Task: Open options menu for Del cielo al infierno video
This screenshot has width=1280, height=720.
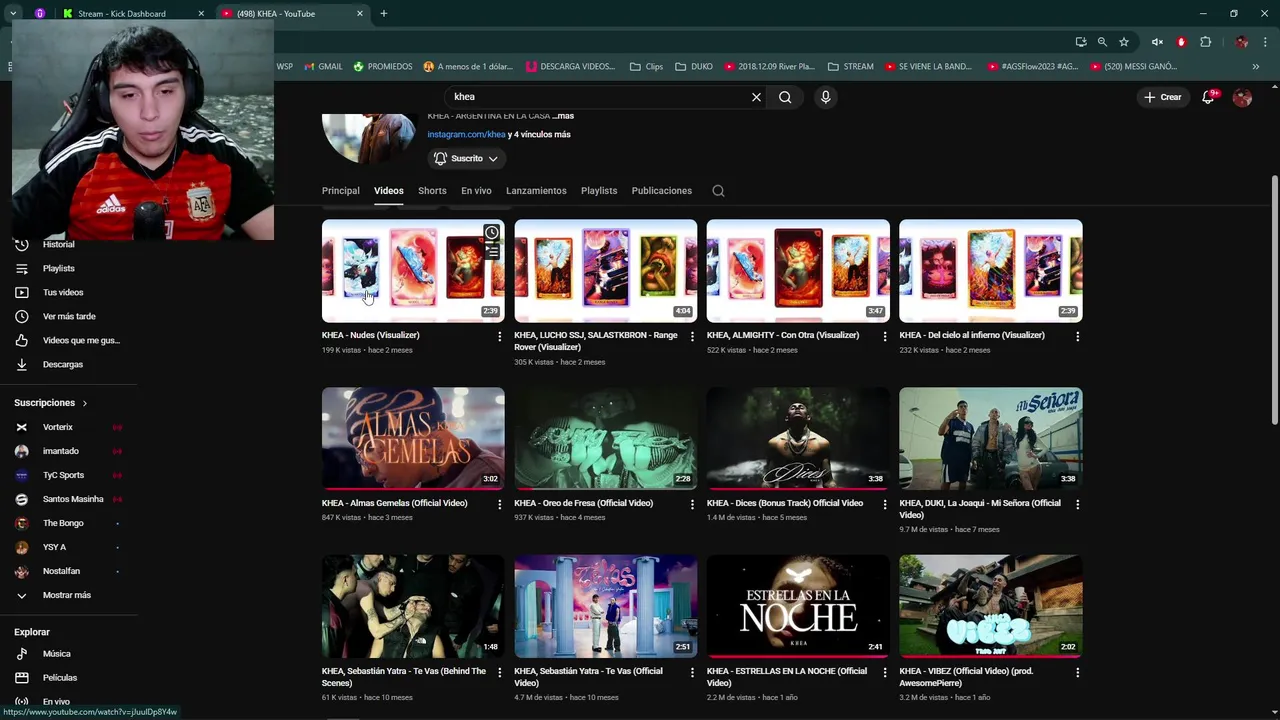Action: (x=1077, y=337)
